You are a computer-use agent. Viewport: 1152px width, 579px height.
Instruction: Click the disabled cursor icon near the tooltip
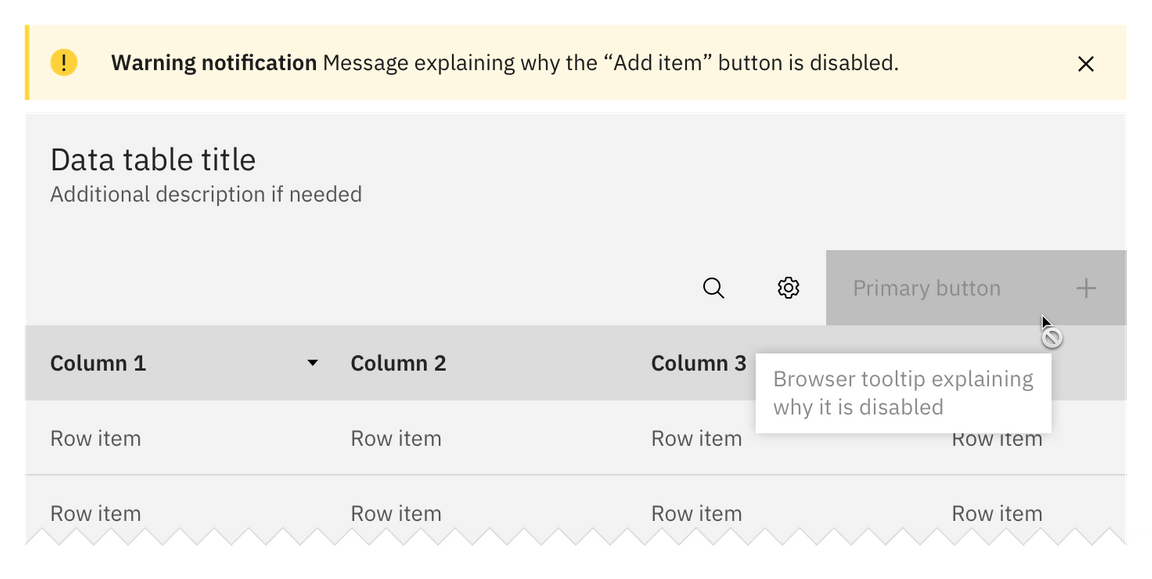click(1052, 337)
